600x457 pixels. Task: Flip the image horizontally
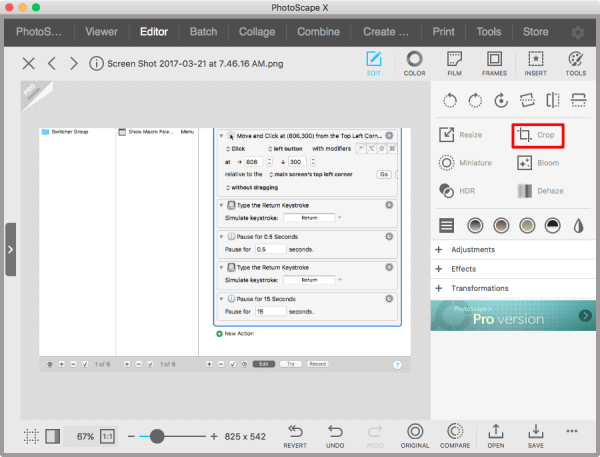pyautogui.click(x=553, y=101)
